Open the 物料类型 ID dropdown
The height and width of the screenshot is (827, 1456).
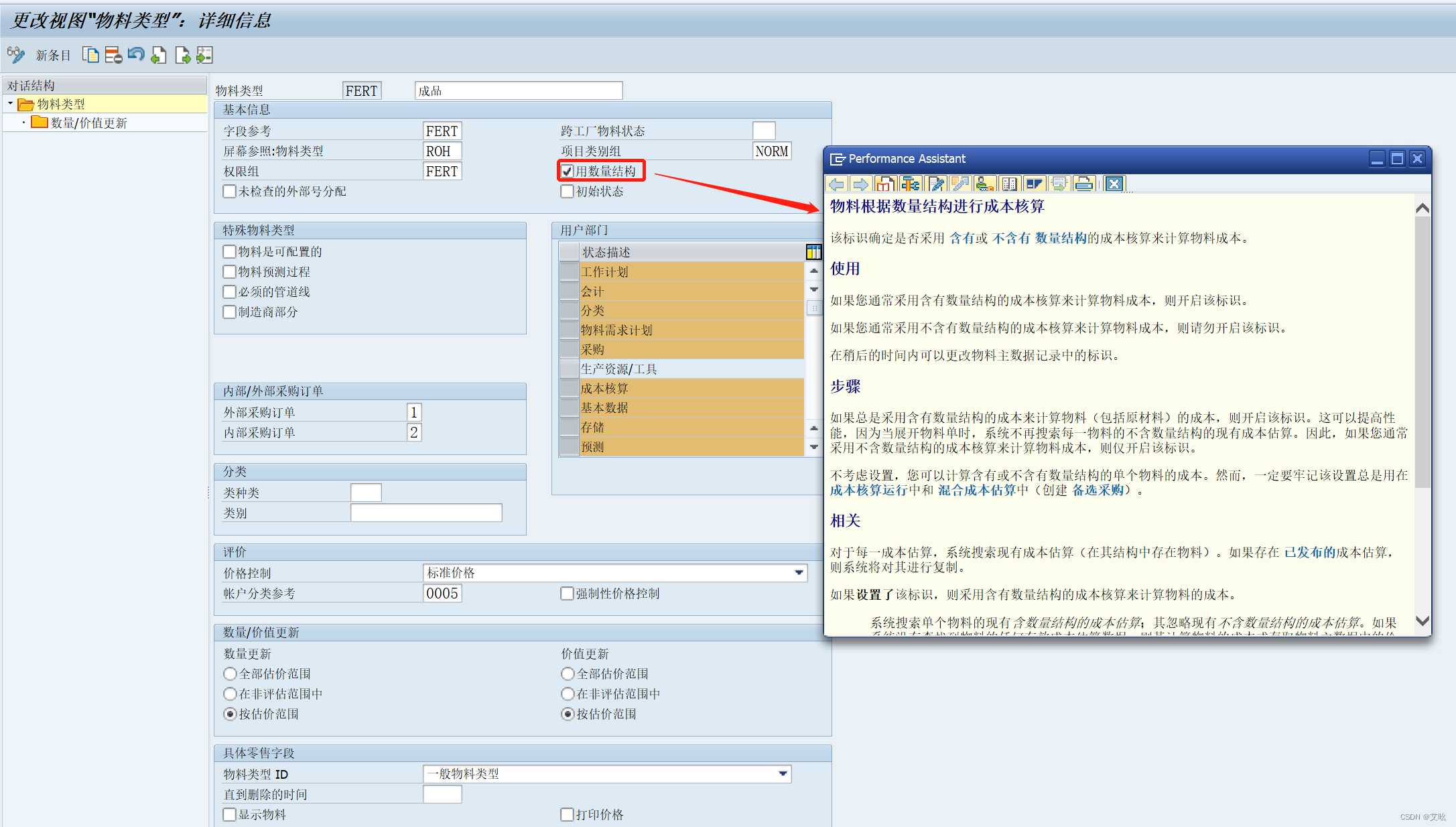(783, 773)
